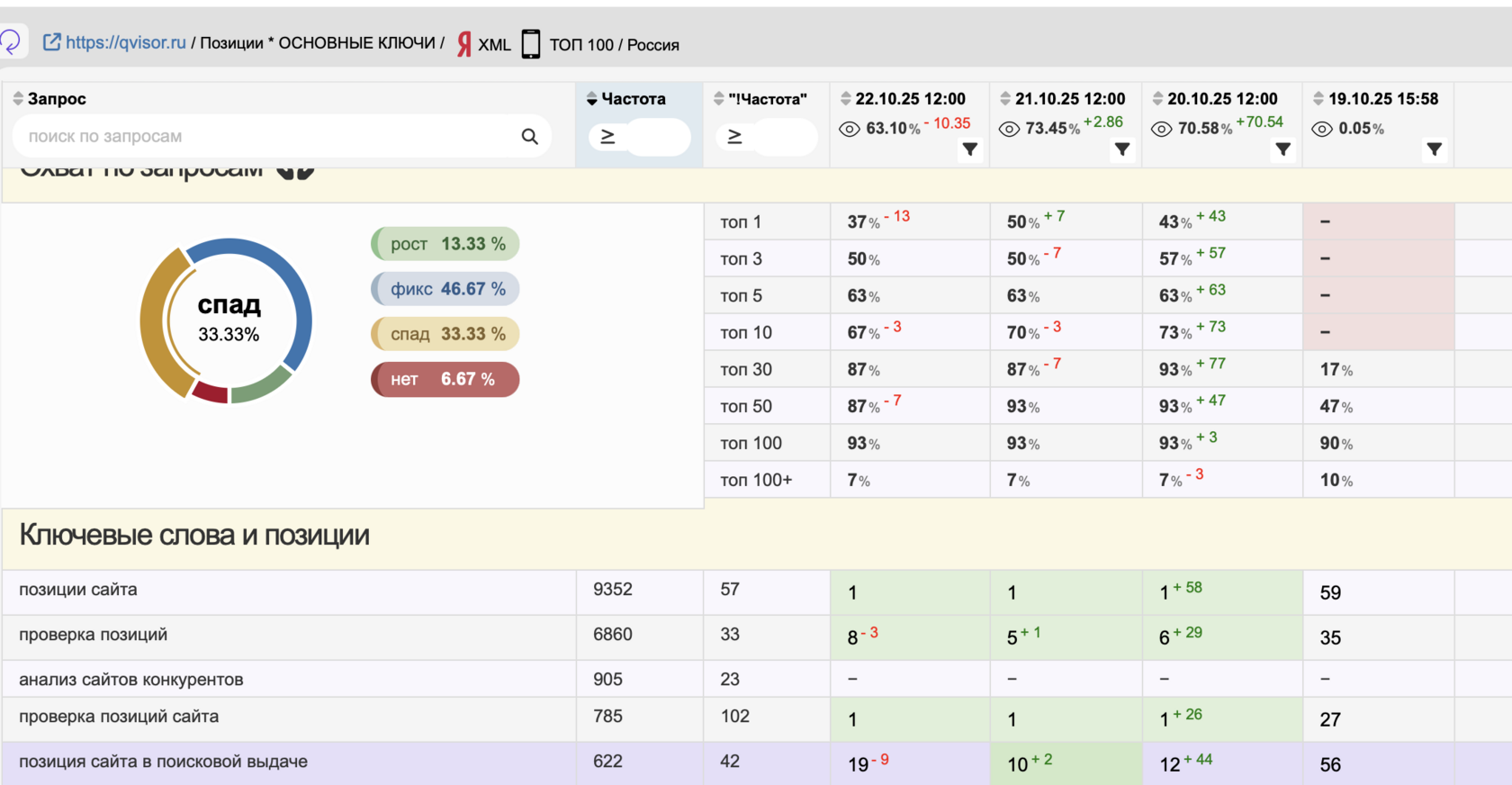Click the 'топ 100+' row label
1512x785 pixels.
pos(756,481)
